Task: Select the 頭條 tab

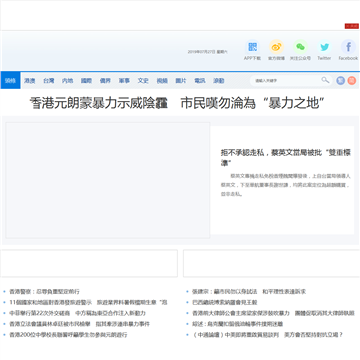Action: (x=10, y=80)
